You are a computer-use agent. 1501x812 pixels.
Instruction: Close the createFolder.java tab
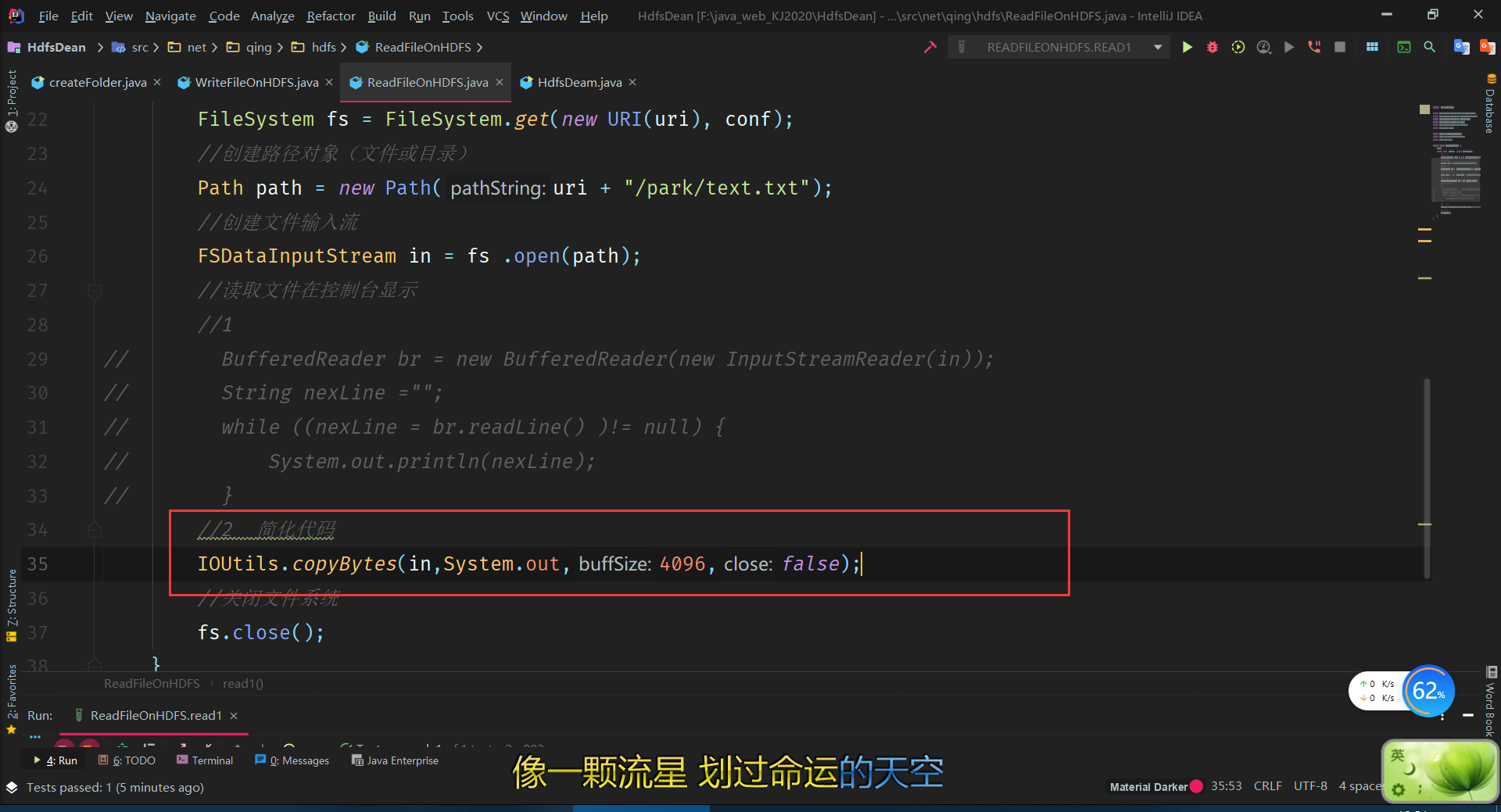pos(157,82)
